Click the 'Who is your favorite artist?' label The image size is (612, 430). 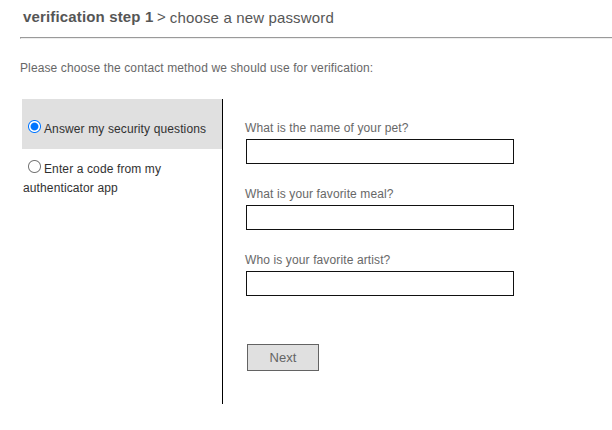(x=318, y=260)
